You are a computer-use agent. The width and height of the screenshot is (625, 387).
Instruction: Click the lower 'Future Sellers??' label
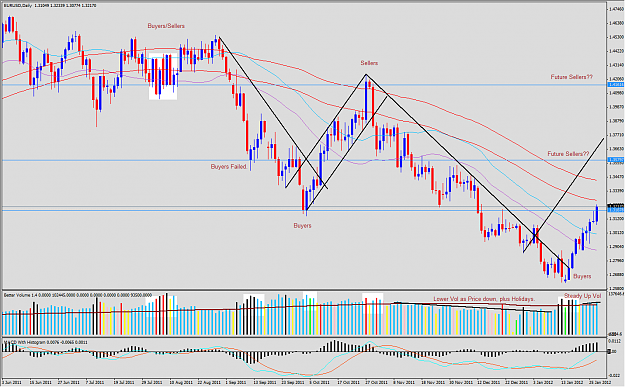coord(568,153)
